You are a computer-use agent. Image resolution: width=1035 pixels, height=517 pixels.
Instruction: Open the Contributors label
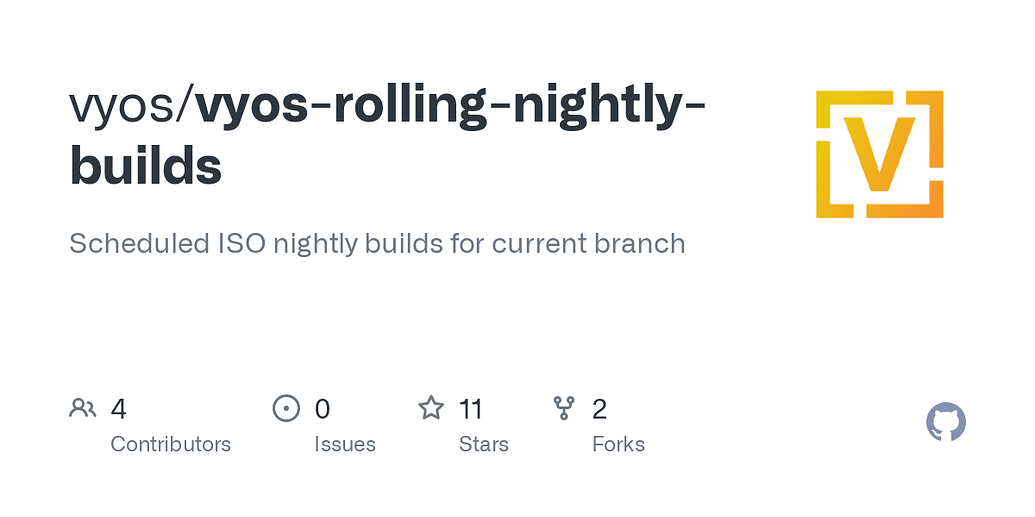[x=170, y=444]
